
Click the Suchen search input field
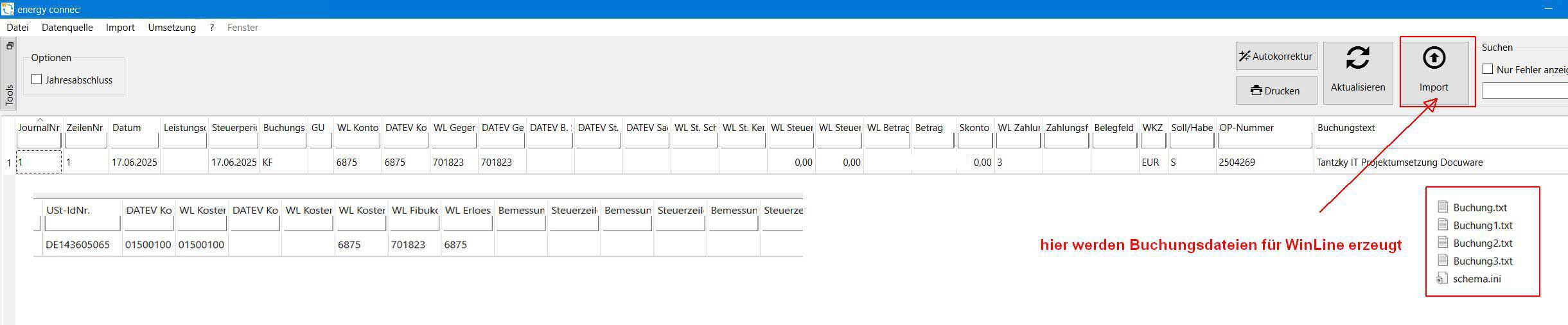[x=1525, y=91]
